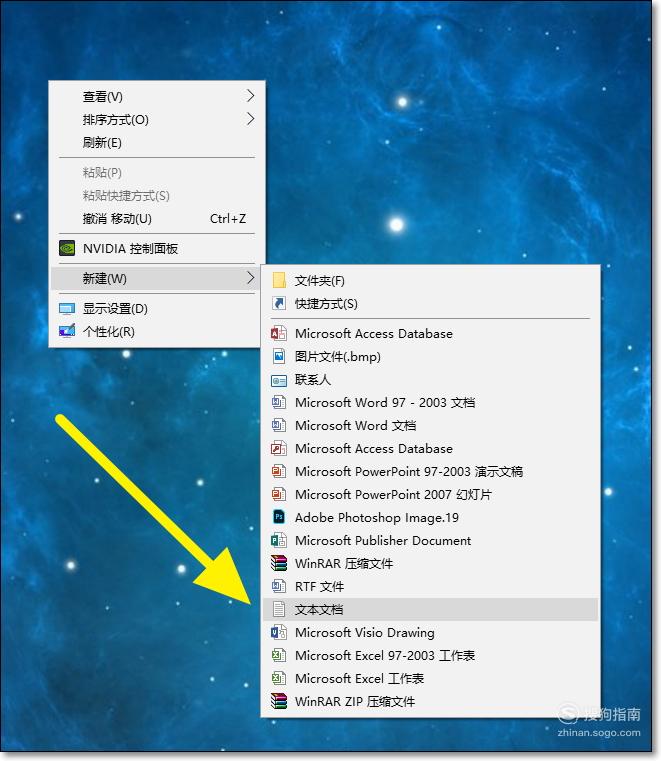This screenshot has width=661, height=761.
Task: Click the Microsoft Publisher Document label
Action: point(383,540)
